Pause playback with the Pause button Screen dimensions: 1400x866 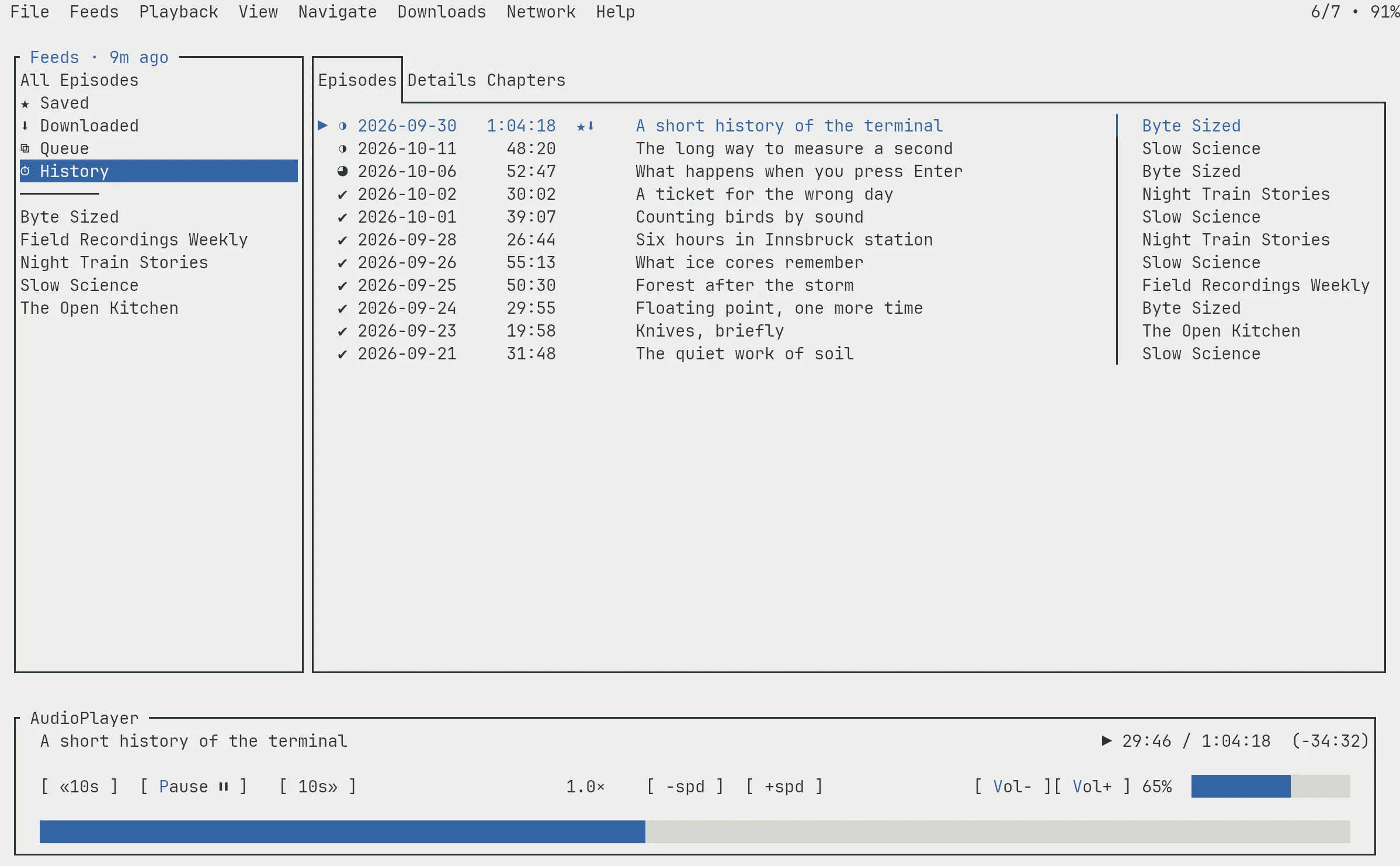click(193, 787)
